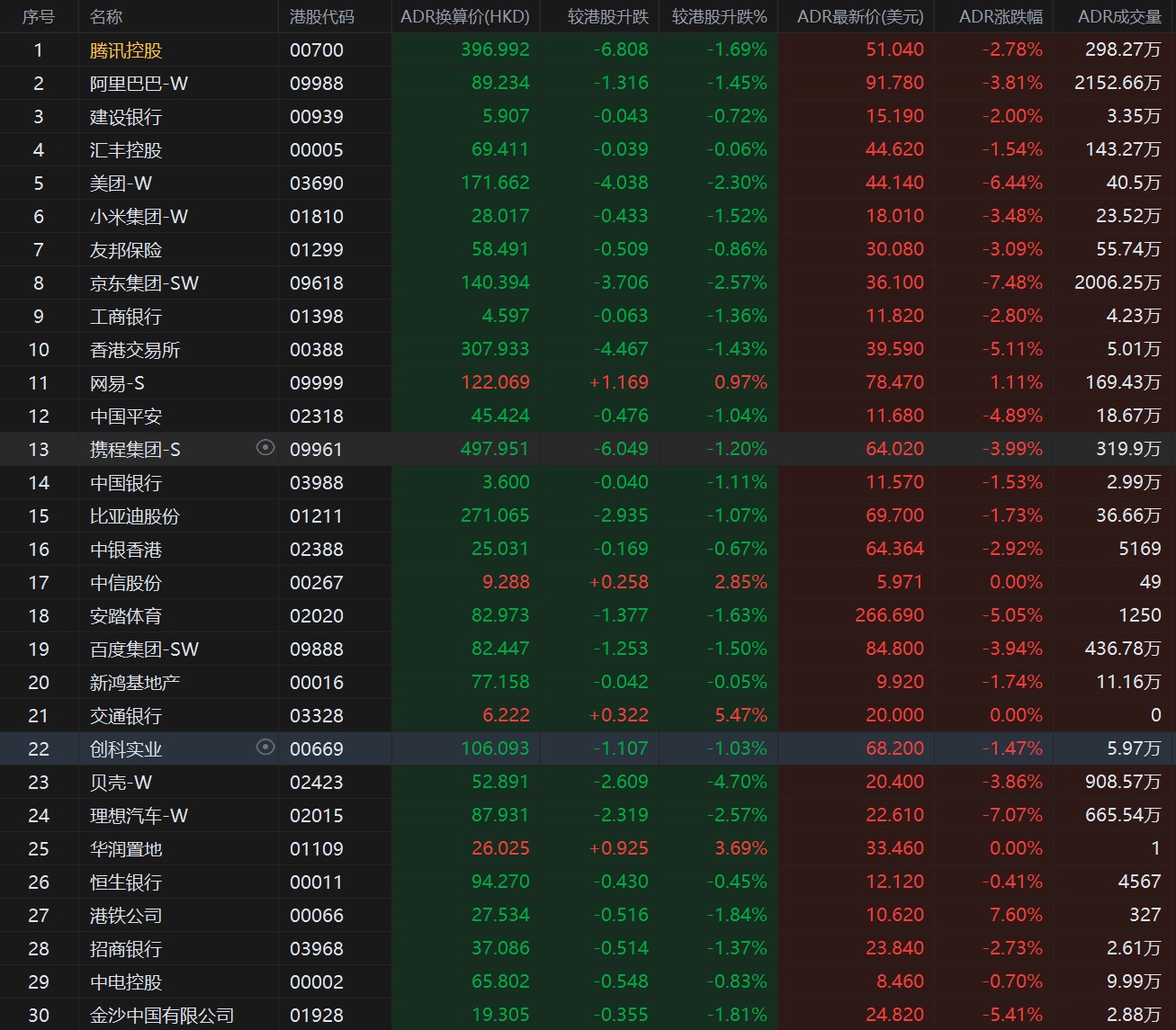Select stock code 03988
The width and height of the screenshot is (1176, 1030).
317,483
